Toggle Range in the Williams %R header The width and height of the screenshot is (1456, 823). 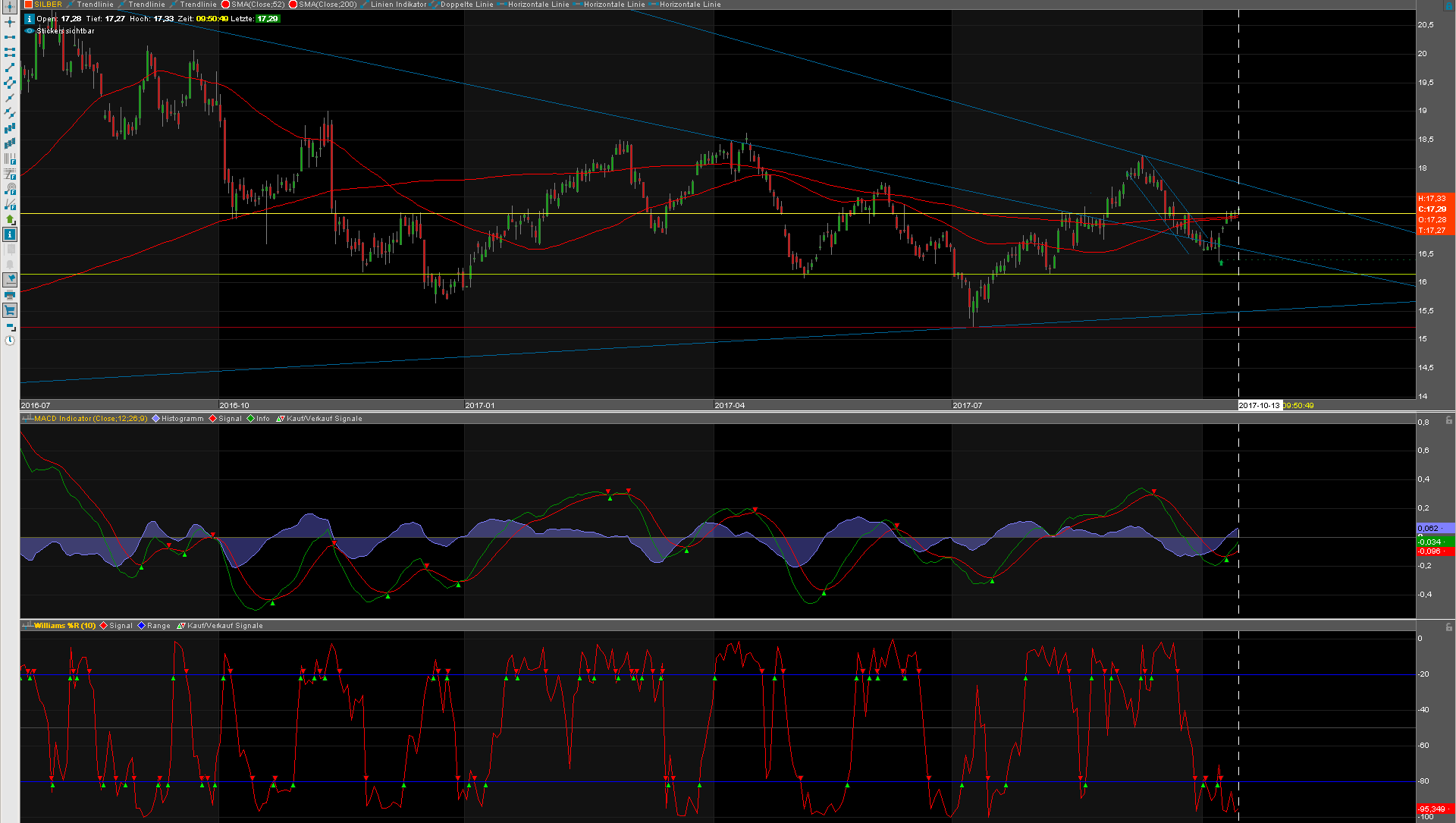[157, 625]
